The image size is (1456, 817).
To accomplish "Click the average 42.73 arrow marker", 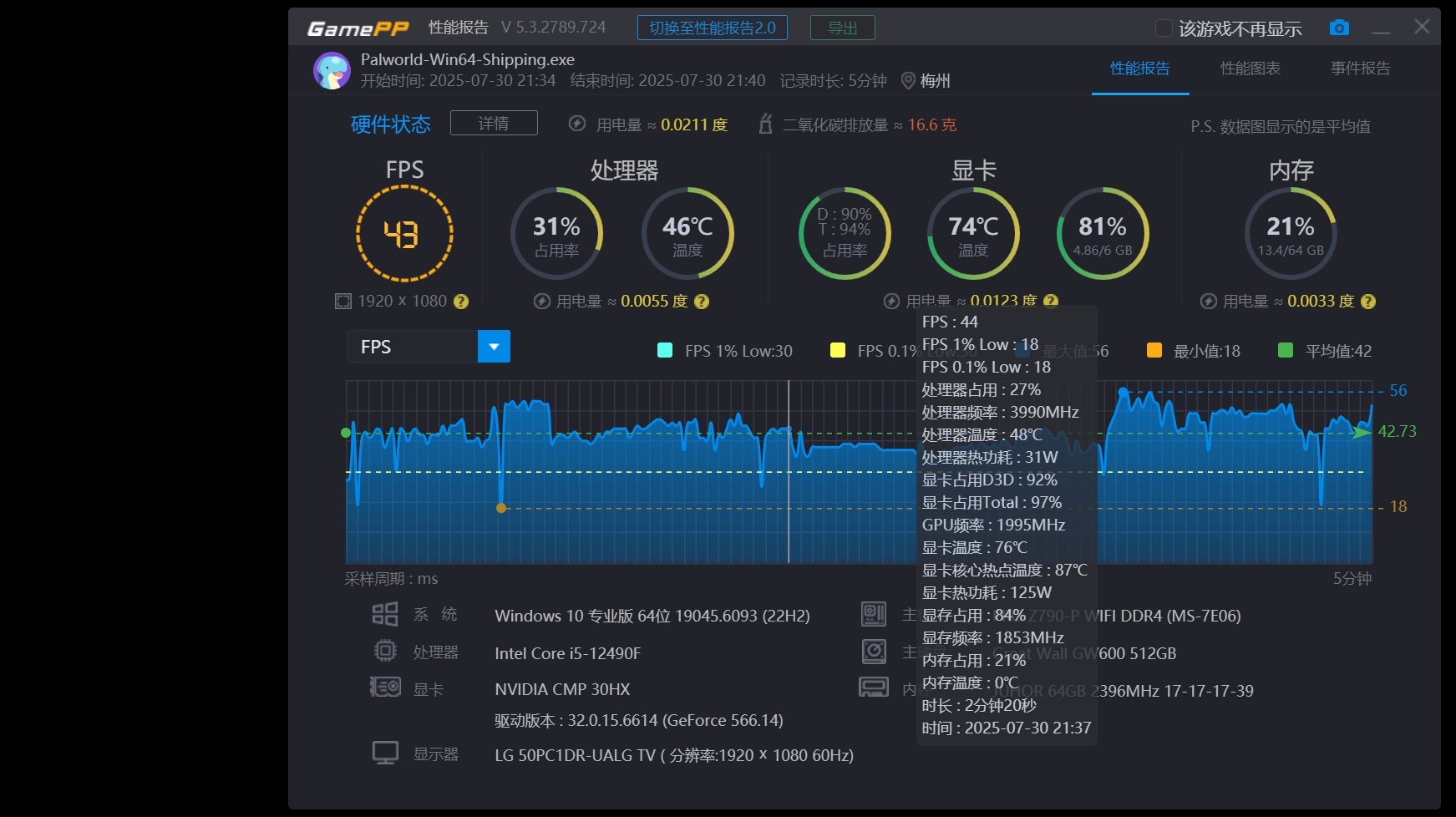I will (1362, 432).
